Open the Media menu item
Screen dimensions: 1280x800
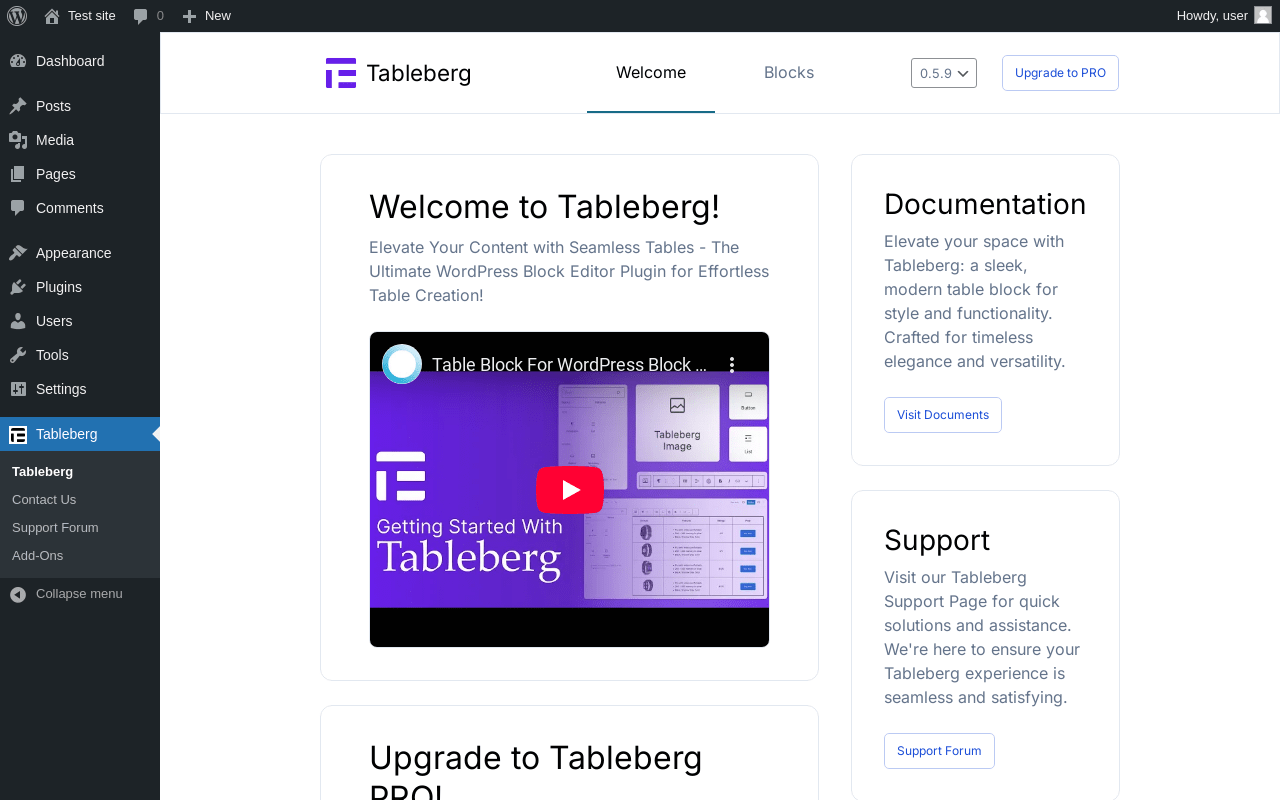click(80, 140)
